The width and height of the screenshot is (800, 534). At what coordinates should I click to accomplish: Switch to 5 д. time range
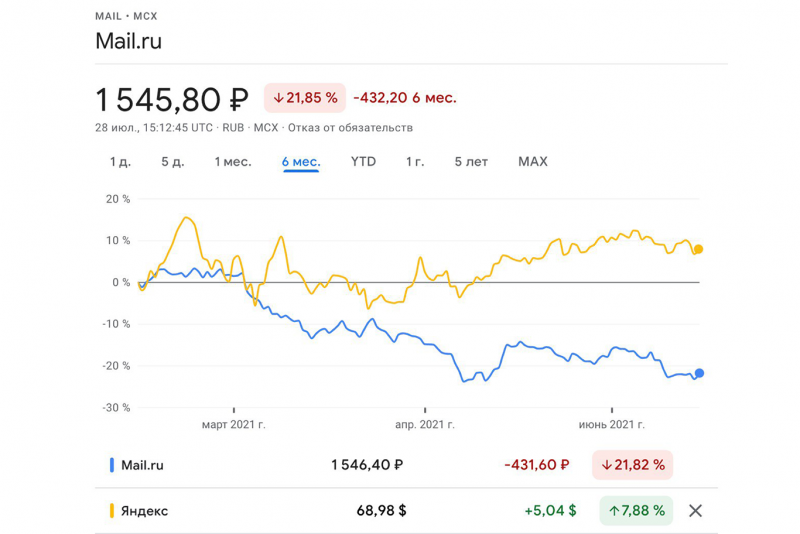click(172, 162)
